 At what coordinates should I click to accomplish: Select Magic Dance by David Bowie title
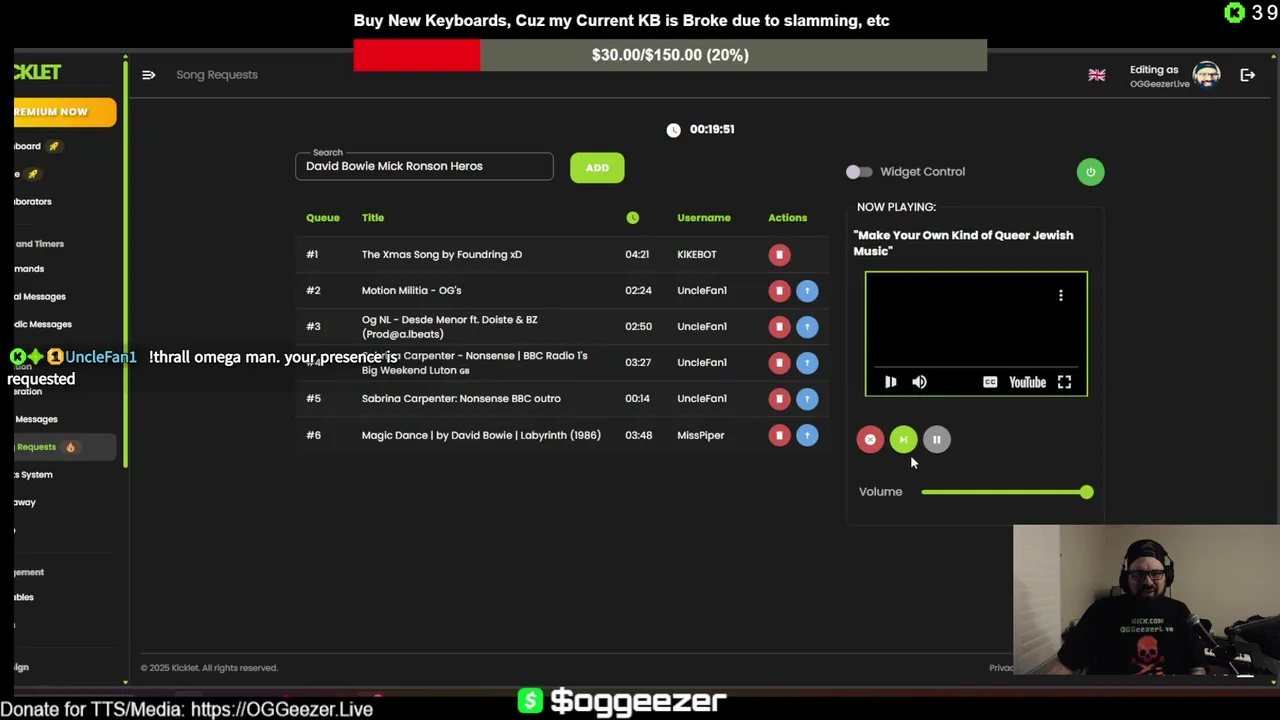481,435
